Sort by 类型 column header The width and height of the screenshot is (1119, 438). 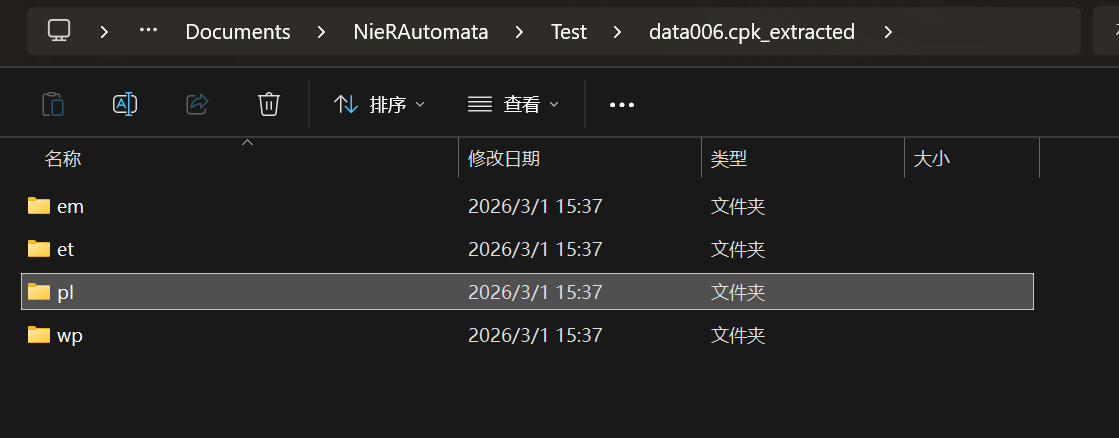pyautogui.click(x=729, y=158)
